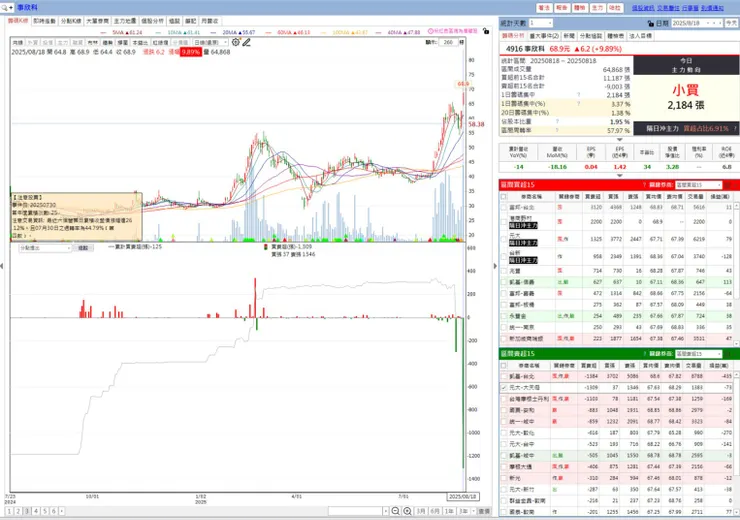Check the 富邦-台北 row checkbox

pyautogui.click(x=504, y=207)
